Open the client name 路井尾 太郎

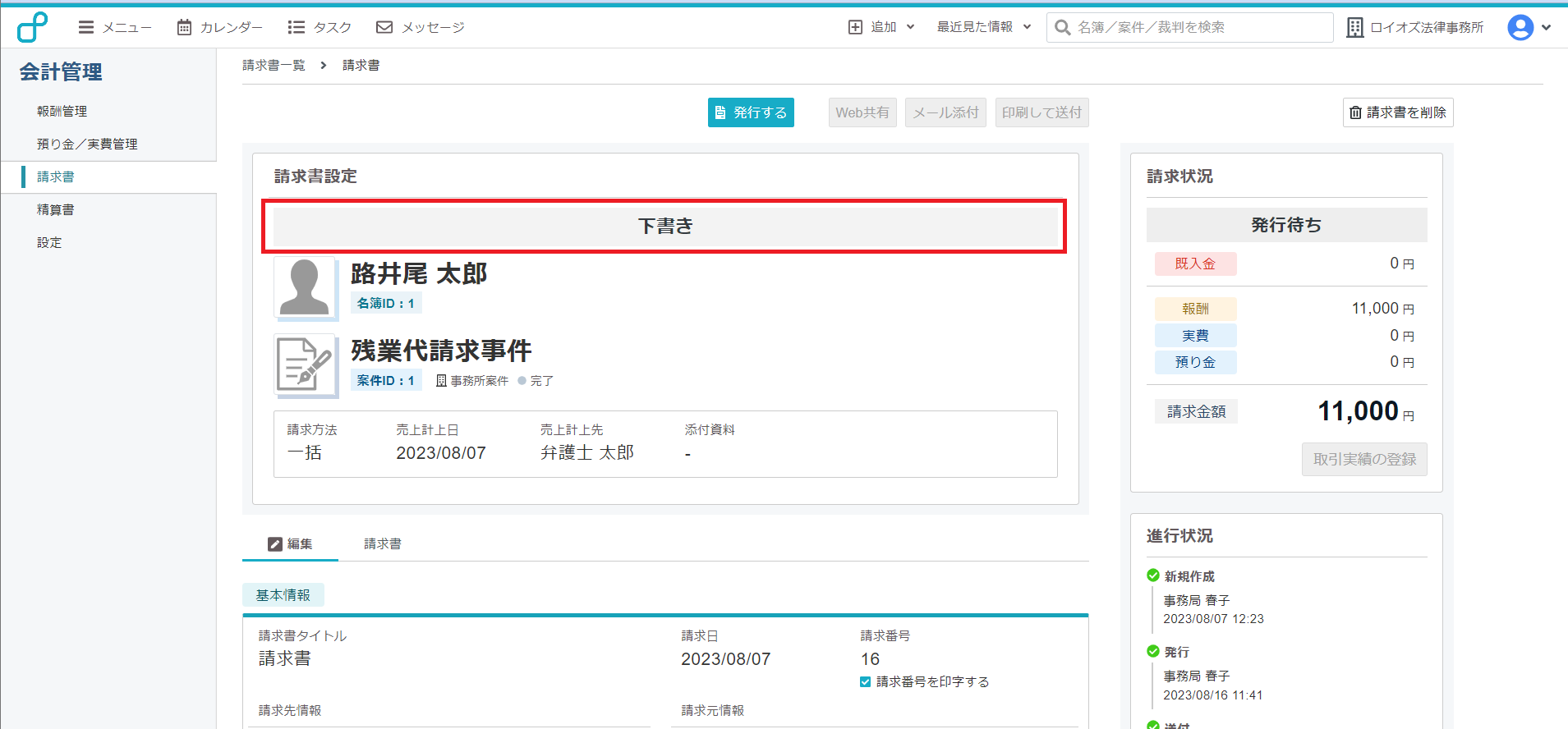click(x=419, y=273)
